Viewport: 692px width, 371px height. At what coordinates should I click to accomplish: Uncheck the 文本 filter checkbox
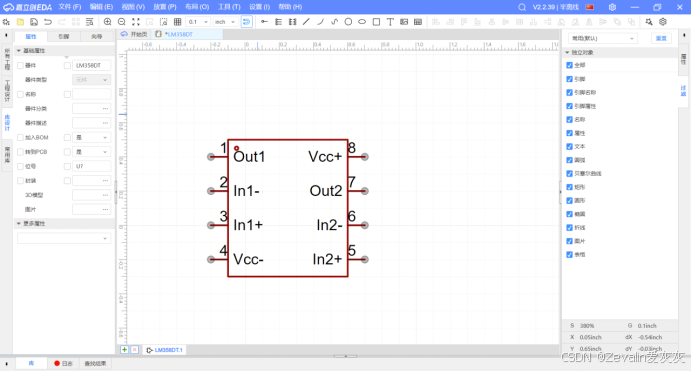(x=569, y=146)
